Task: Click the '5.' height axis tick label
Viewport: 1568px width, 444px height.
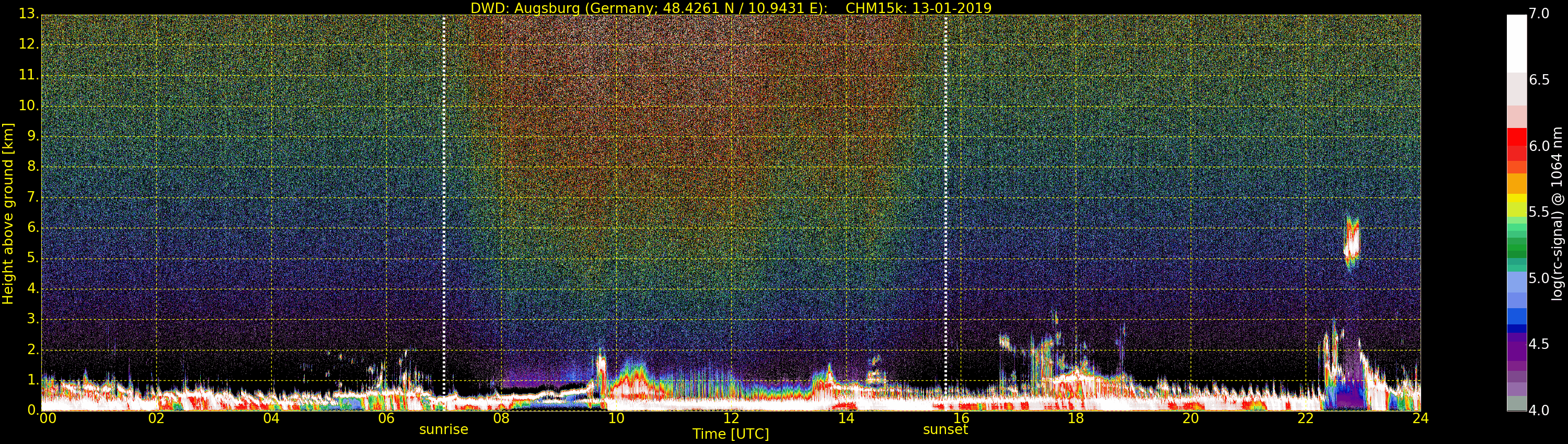Action: [x=33, y=258]
